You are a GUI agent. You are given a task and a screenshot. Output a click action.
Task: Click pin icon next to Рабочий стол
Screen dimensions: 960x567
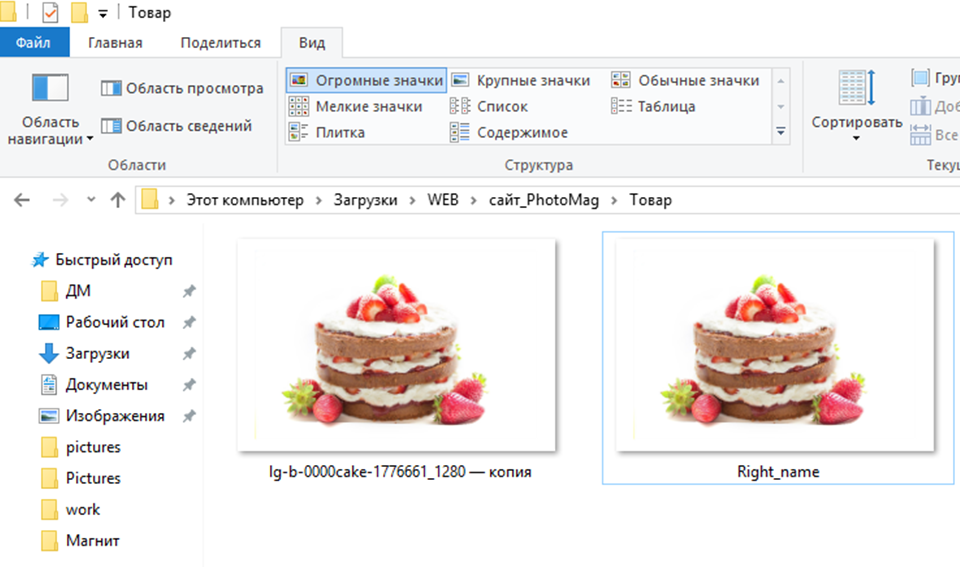pyautogui.click(x=189, y=323)
